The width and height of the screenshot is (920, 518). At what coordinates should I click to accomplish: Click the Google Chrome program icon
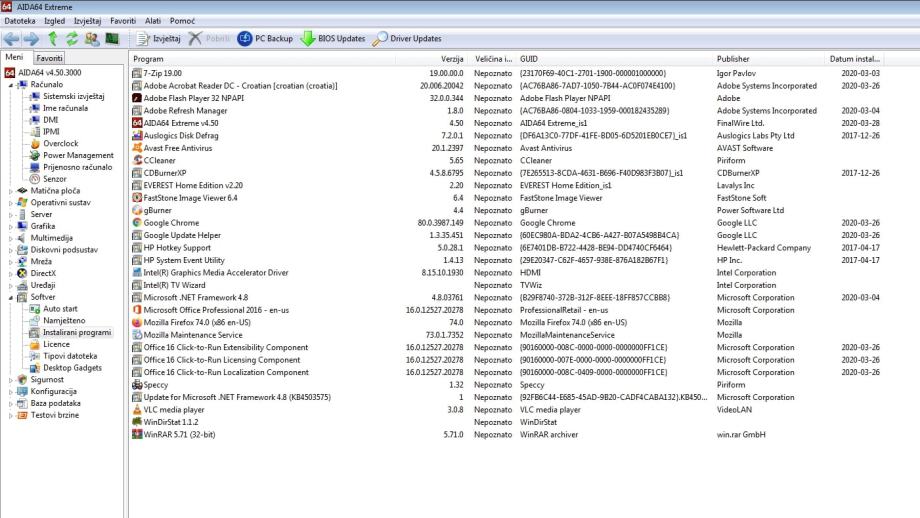pyautogui.click(x=137, y=223)
